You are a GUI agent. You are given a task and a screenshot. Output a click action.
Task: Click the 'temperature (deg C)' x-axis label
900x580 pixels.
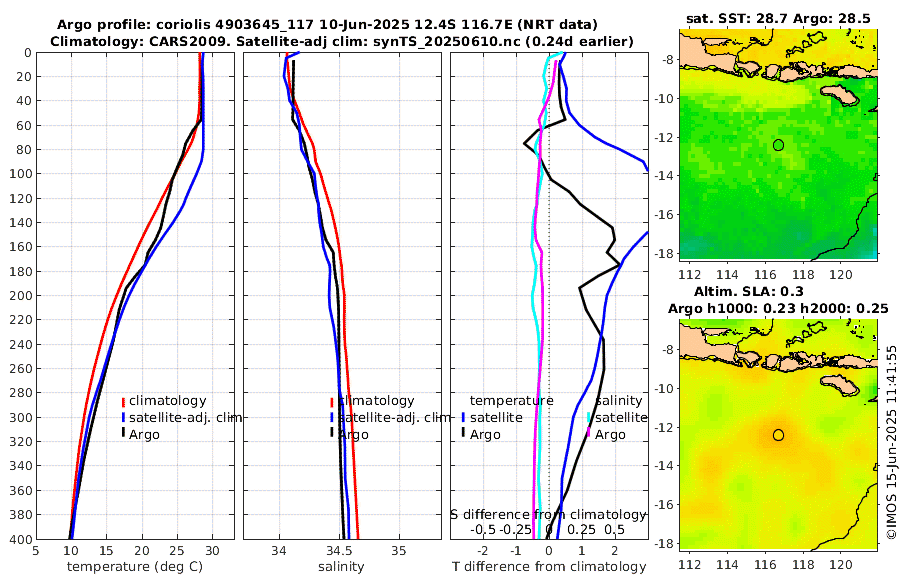point(134,567)
